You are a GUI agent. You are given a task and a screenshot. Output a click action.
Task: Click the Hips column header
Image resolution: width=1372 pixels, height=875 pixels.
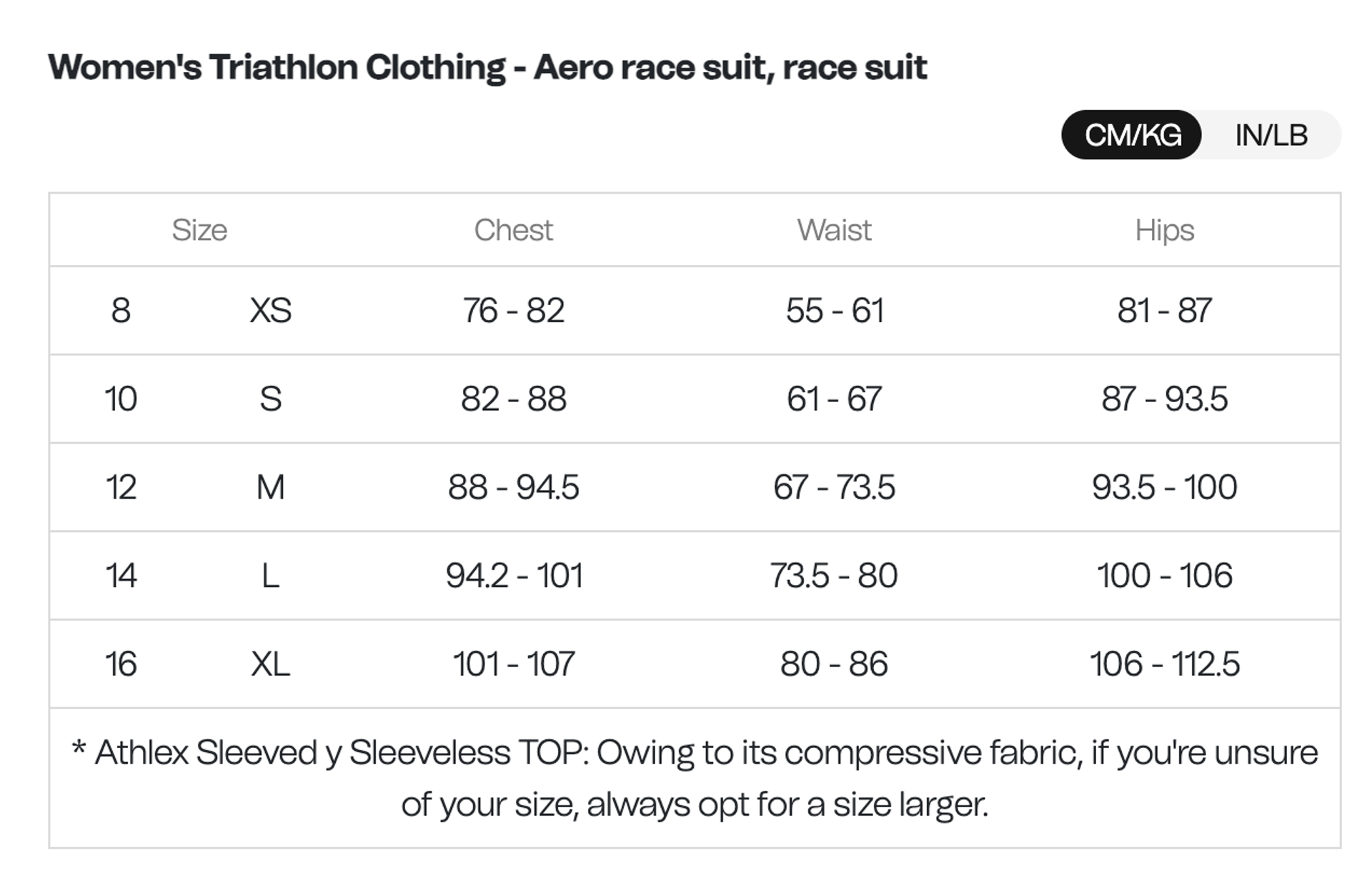click(1164, 230)
